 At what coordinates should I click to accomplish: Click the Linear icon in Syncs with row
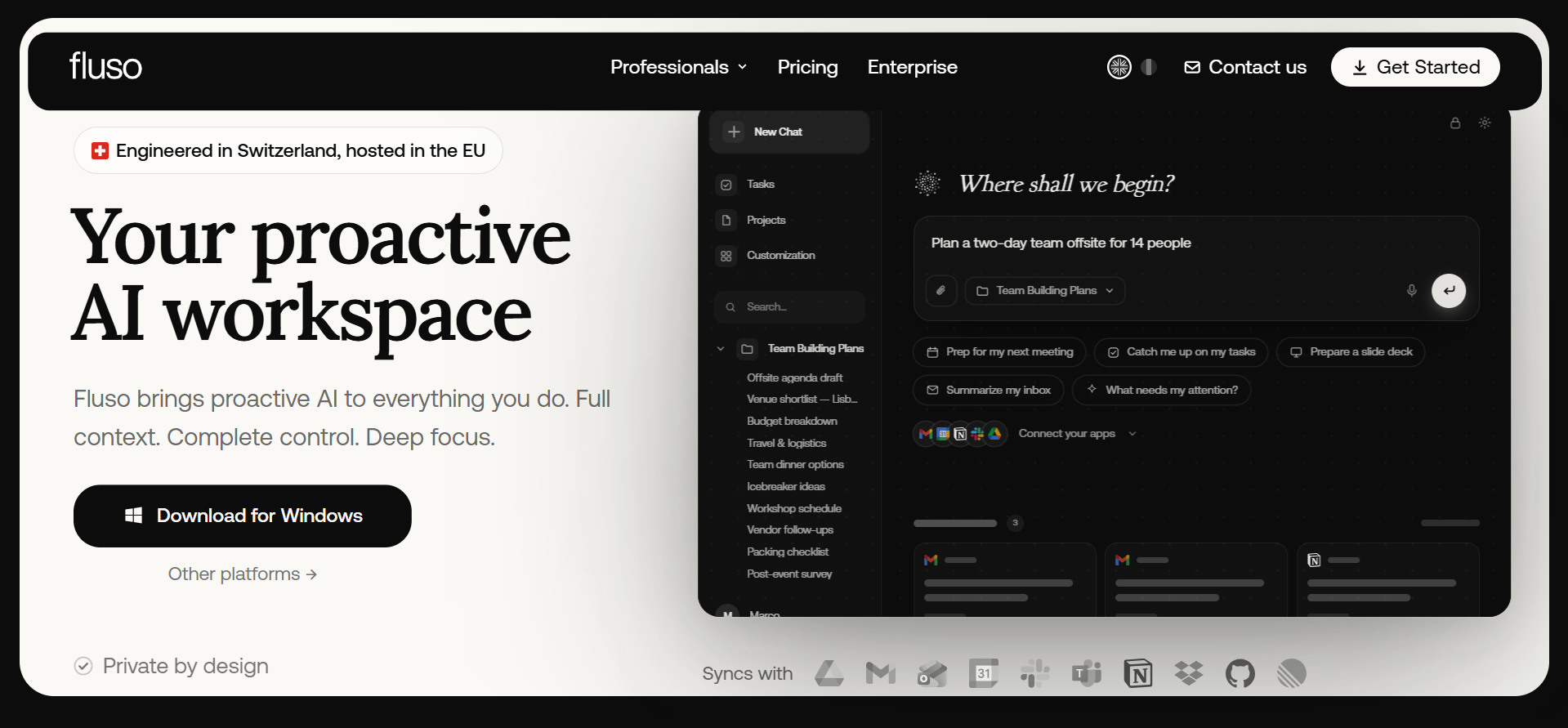(1292, 673)
